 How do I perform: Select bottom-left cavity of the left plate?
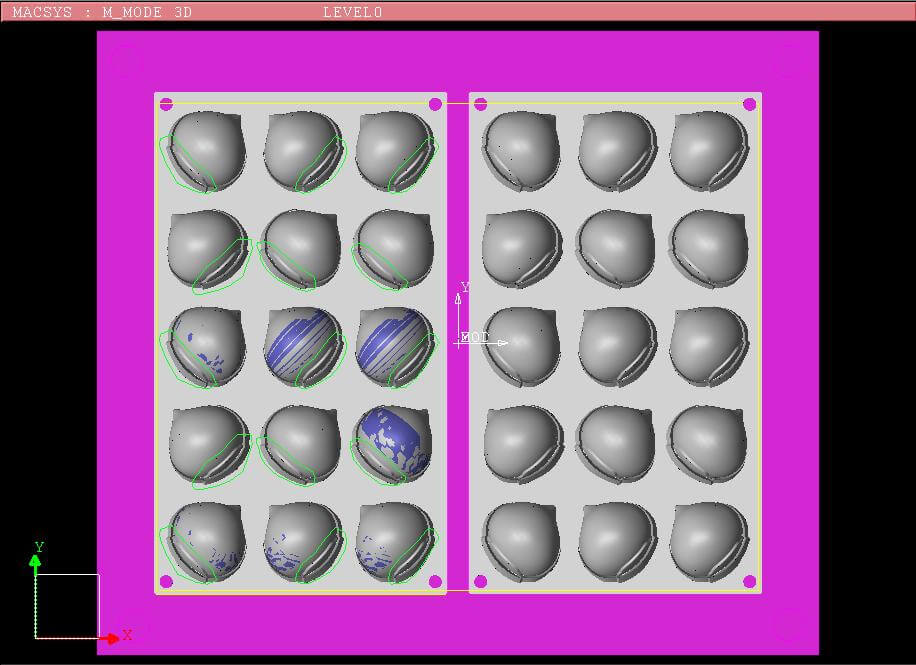(x=206, y=542)
